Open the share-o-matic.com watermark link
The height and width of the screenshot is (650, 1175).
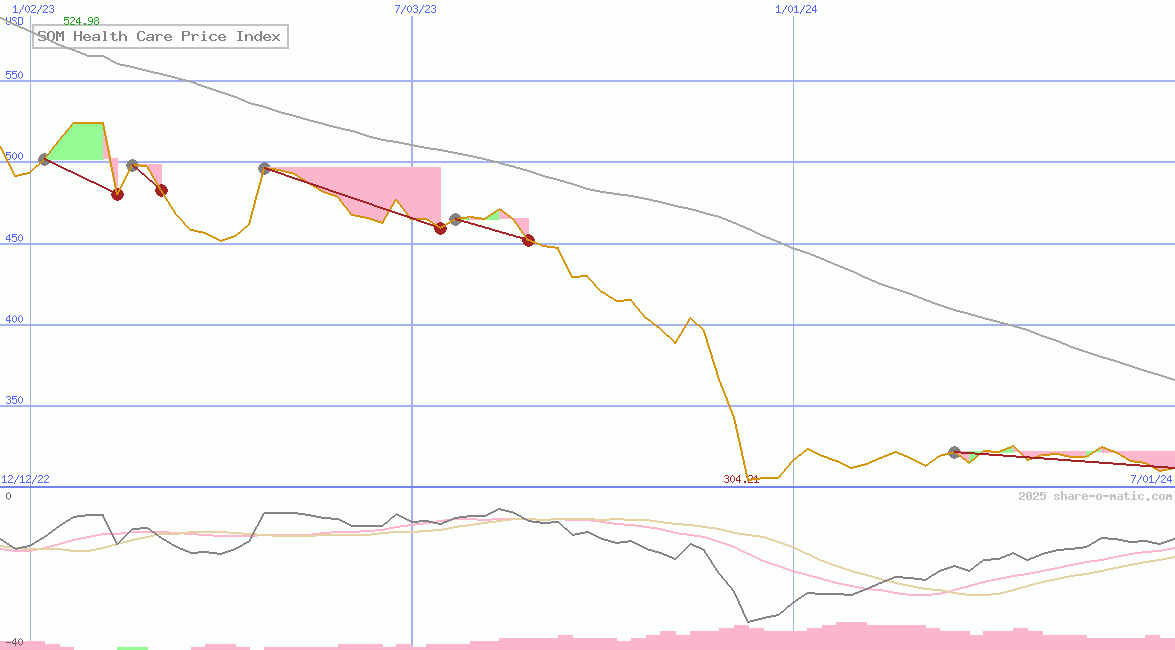1095,496
